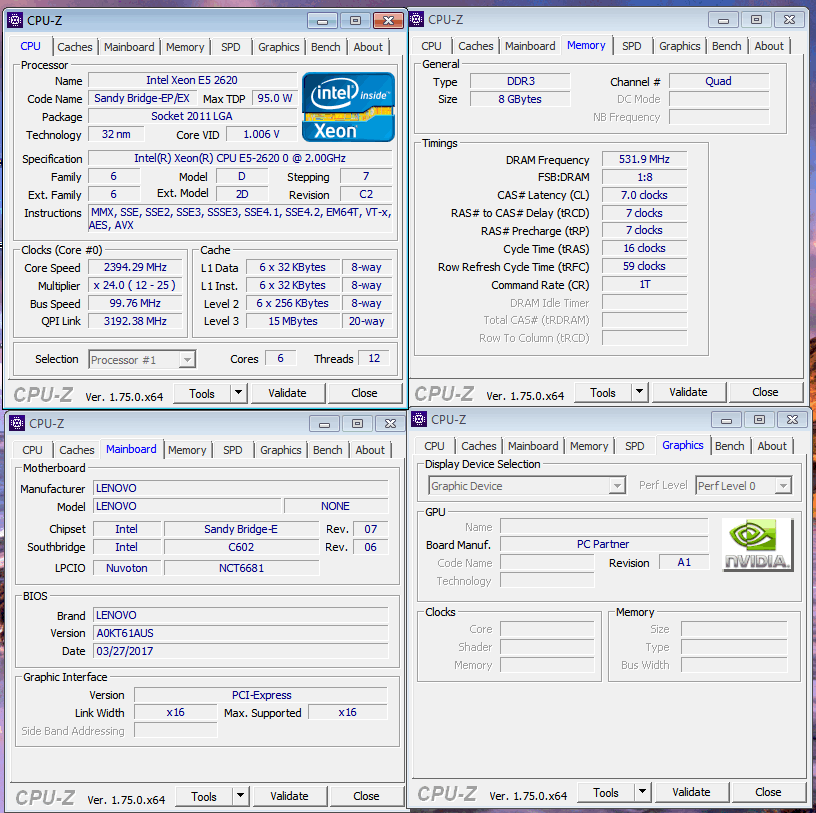The height and width of the screenshot is (813, 816).
Task: Close the CPU window with red X
Action: [388, 21]
